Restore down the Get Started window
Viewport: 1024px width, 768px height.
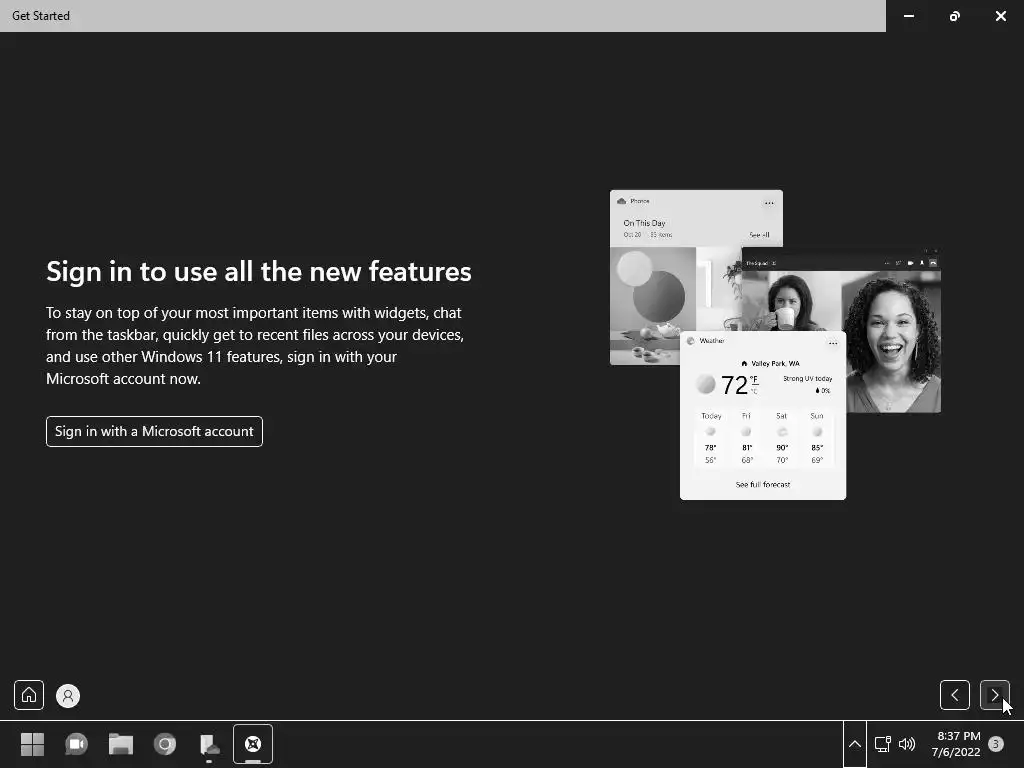point(955,16)
